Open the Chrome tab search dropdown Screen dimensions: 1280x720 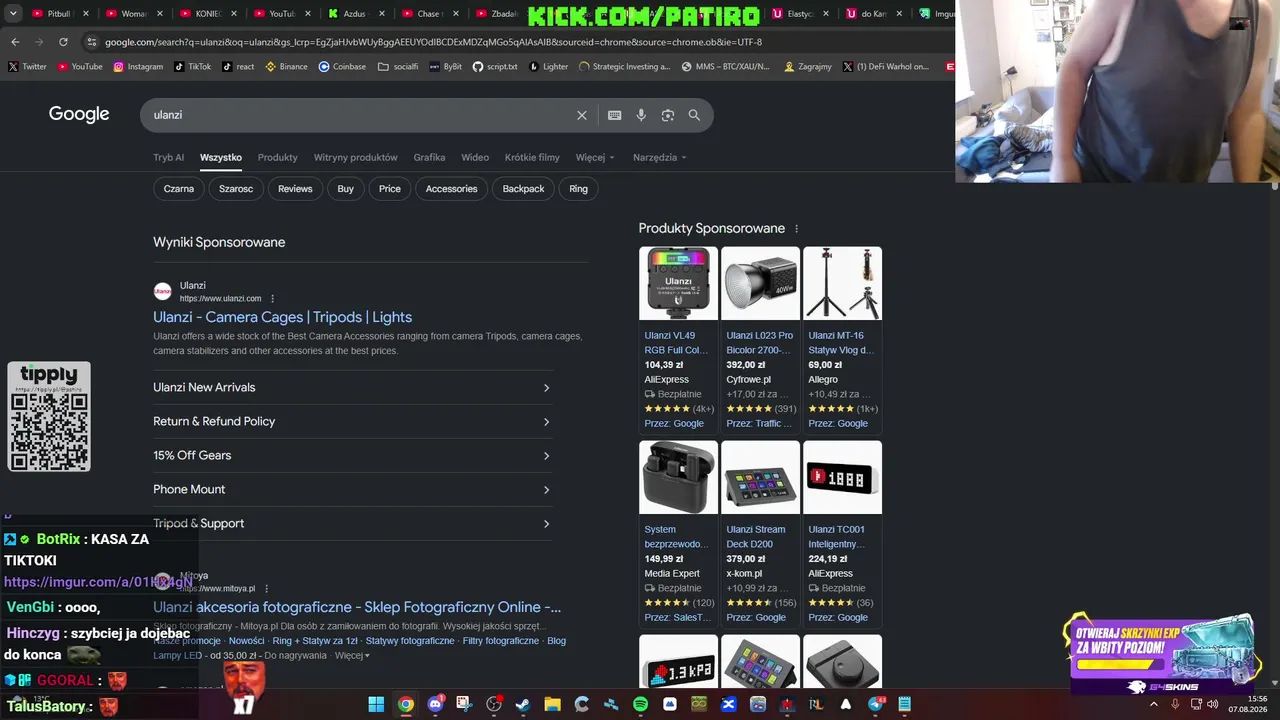click(x=13, y=14)
